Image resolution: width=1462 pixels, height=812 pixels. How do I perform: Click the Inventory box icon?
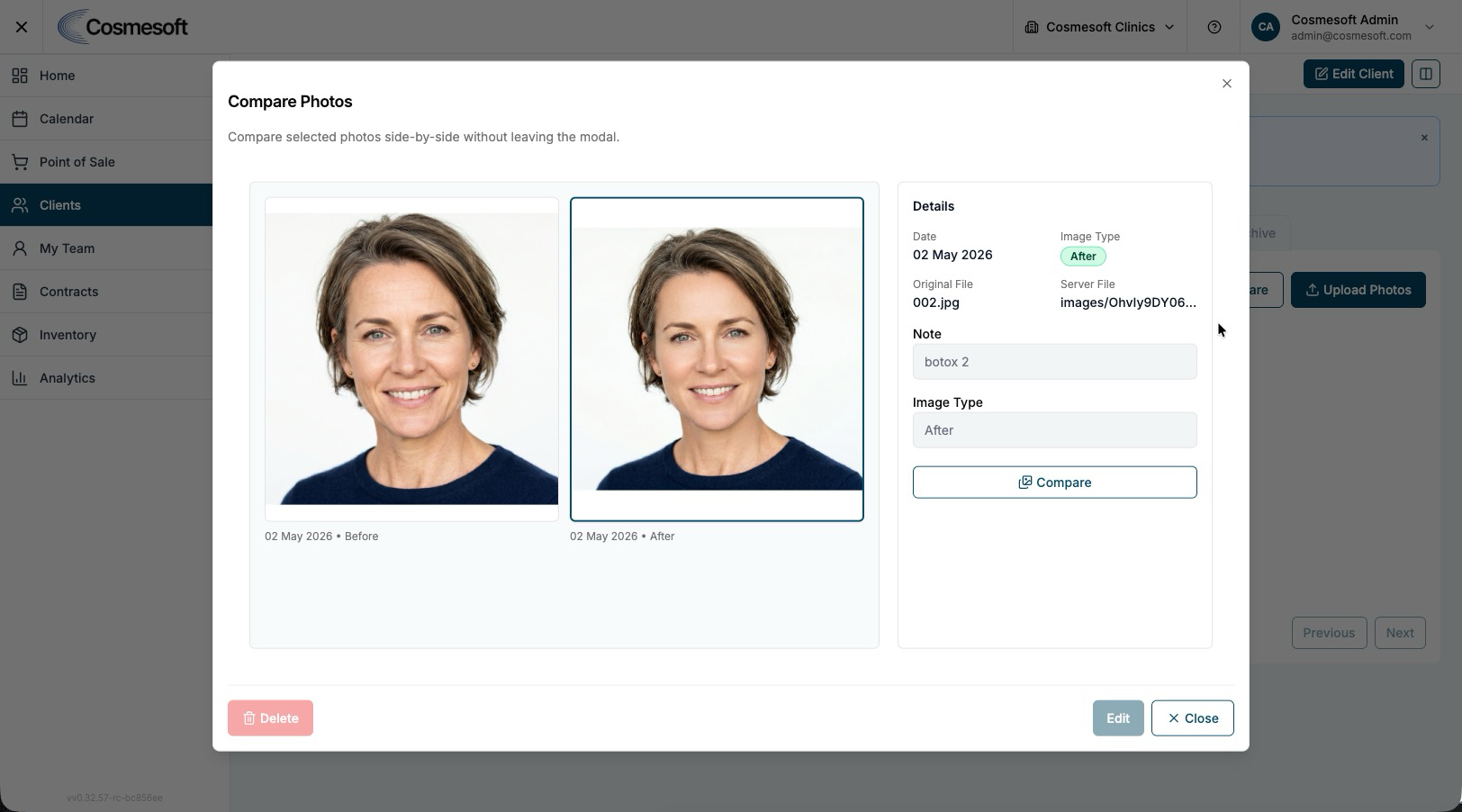tap(20, 335)
